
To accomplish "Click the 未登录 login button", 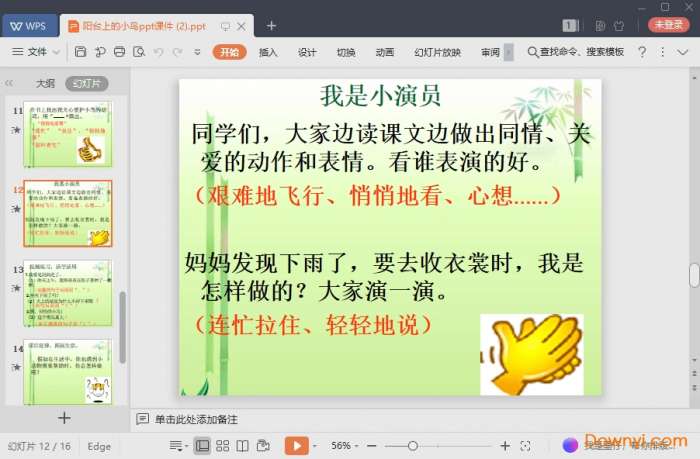I will 668,25.
